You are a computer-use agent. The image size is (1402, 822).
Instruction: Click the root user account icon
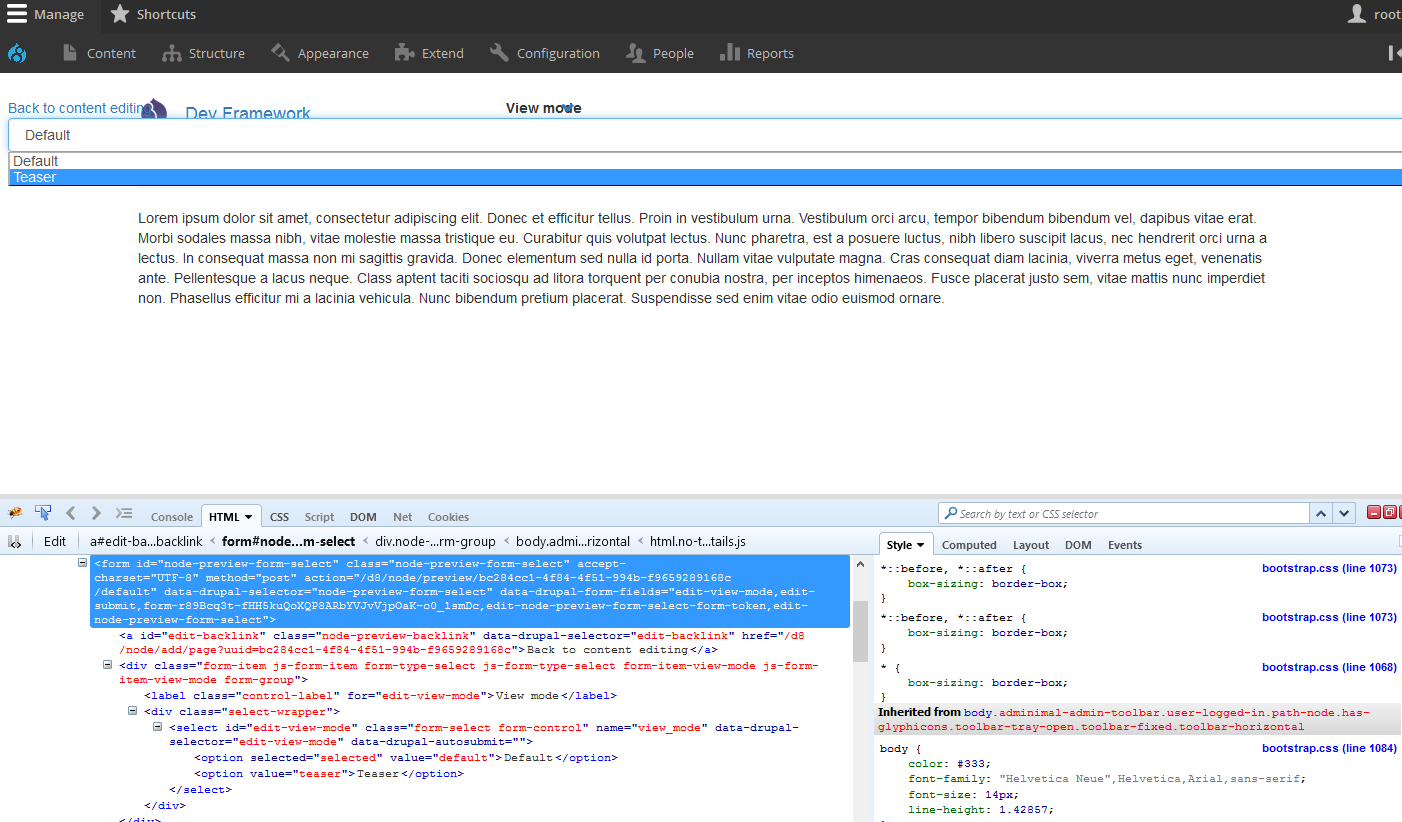1356,13
